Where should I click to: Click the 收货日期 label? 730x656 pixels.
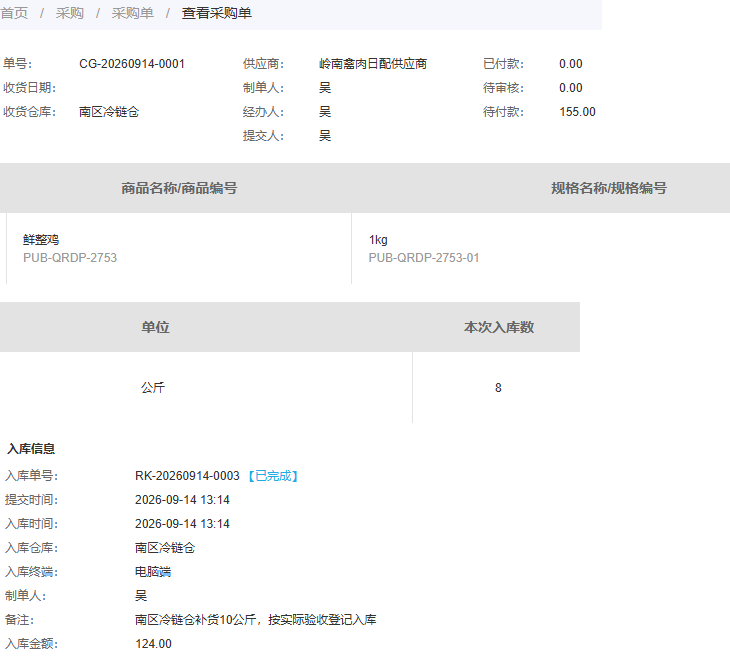[29, 88]
